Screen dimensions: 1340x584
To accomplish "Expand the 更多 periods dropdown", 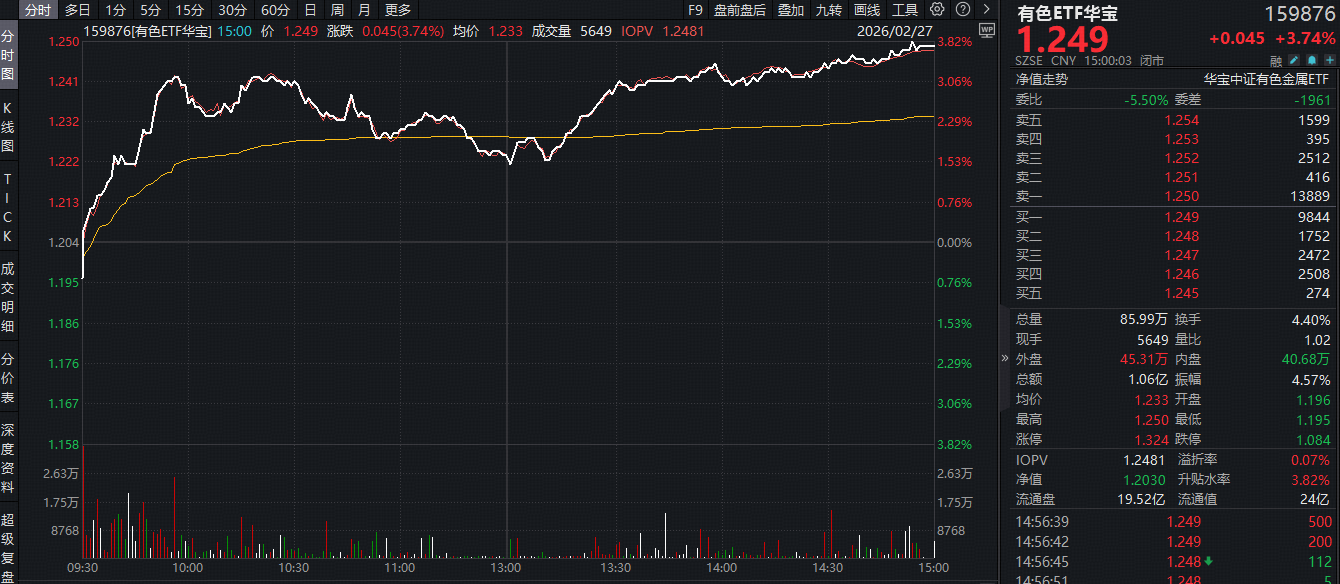I will pyautogui.click(x=398, y=10).
